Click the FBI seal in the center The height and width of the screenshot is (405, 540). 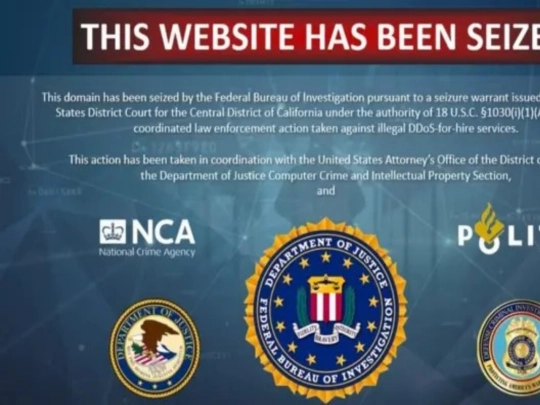tap(325, 310)
